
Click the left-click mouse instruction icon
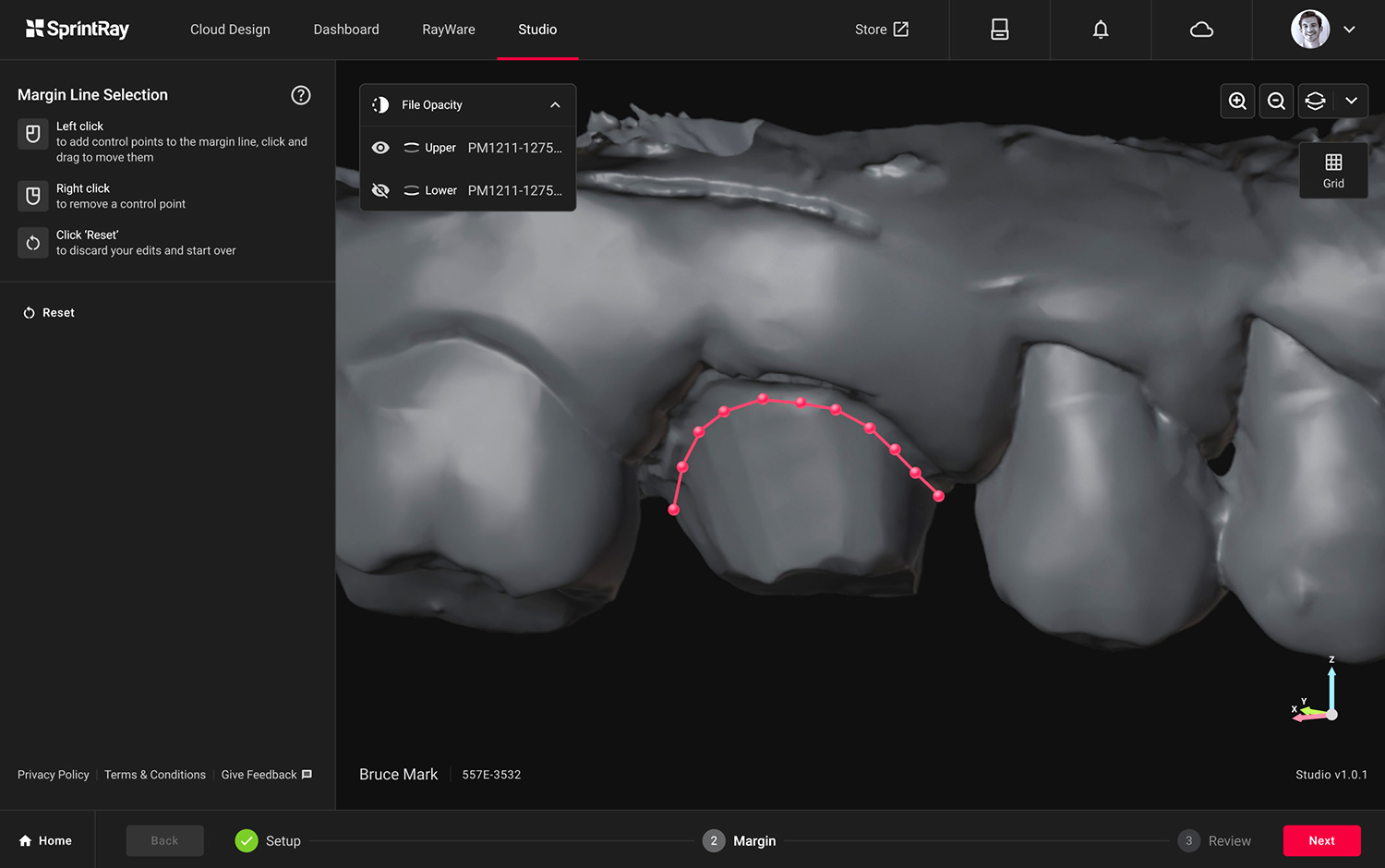[x=33, y=134]
